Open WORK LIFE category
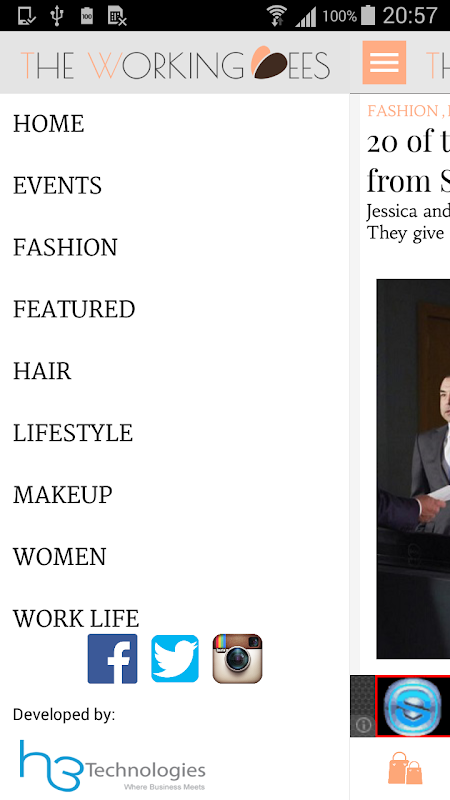450x800 pixels. [x=76, y=618]
